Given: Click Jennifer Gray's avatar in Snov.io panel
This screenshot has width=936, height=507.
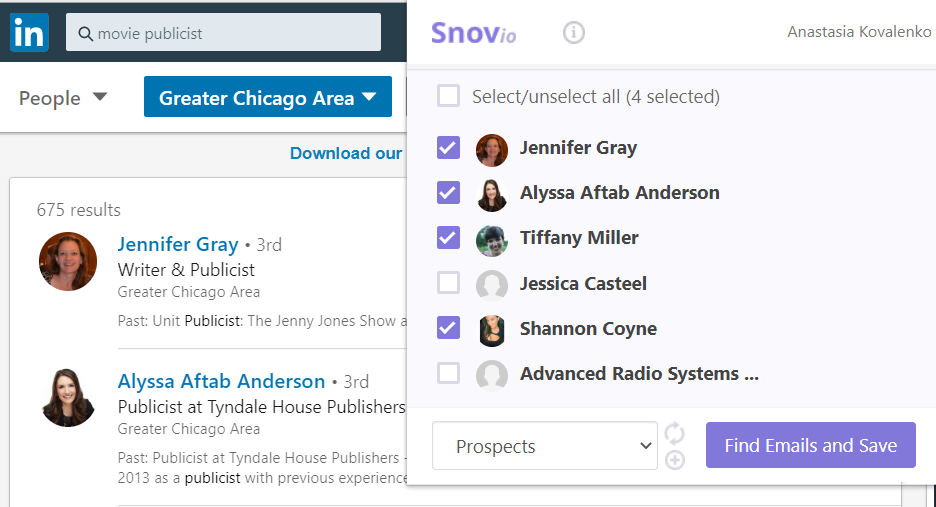Looking at the screenshot, I should pyautogui.click(x=492, y=150).
